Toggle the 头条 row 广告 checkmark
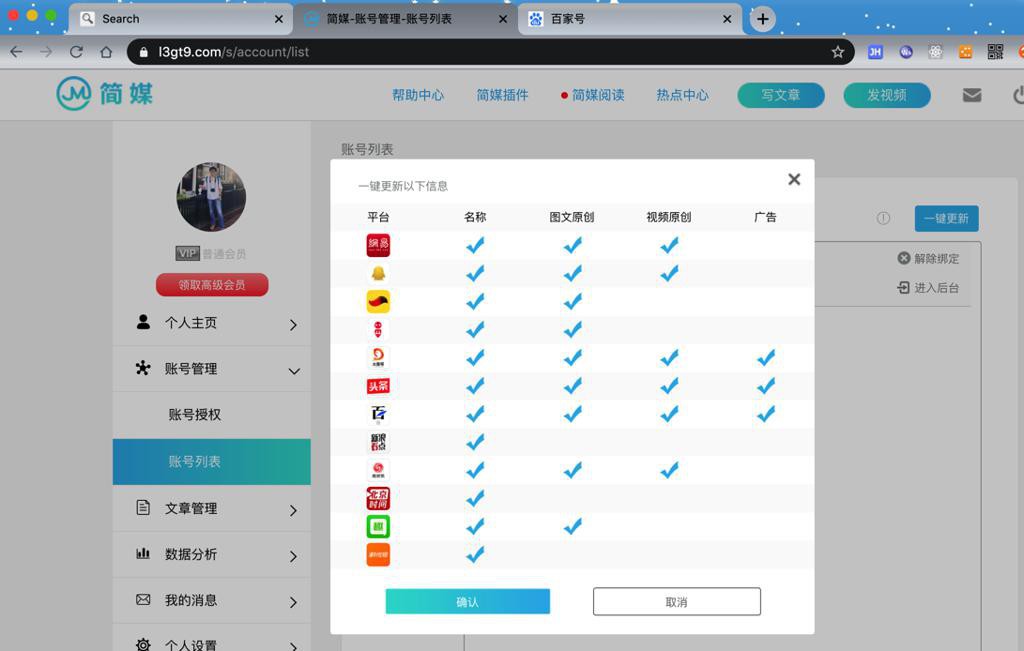The image size is (1024, 651). click(766, 386)
